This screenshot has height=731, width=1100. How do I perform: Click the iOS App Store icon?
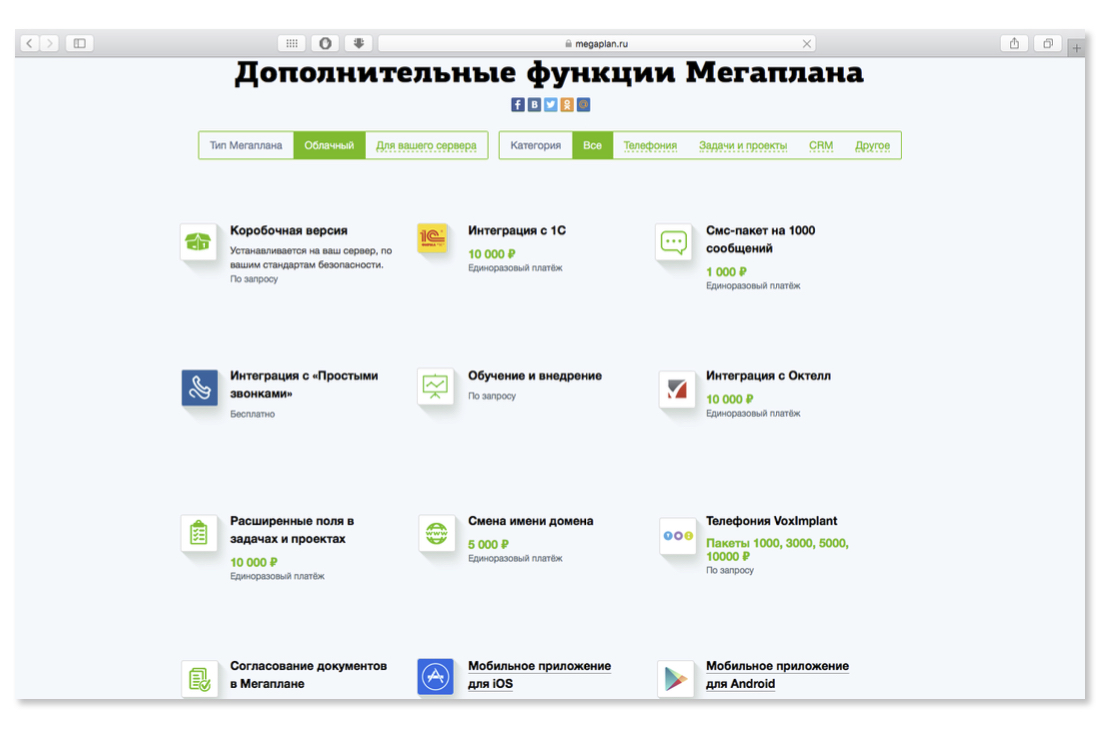436,677
